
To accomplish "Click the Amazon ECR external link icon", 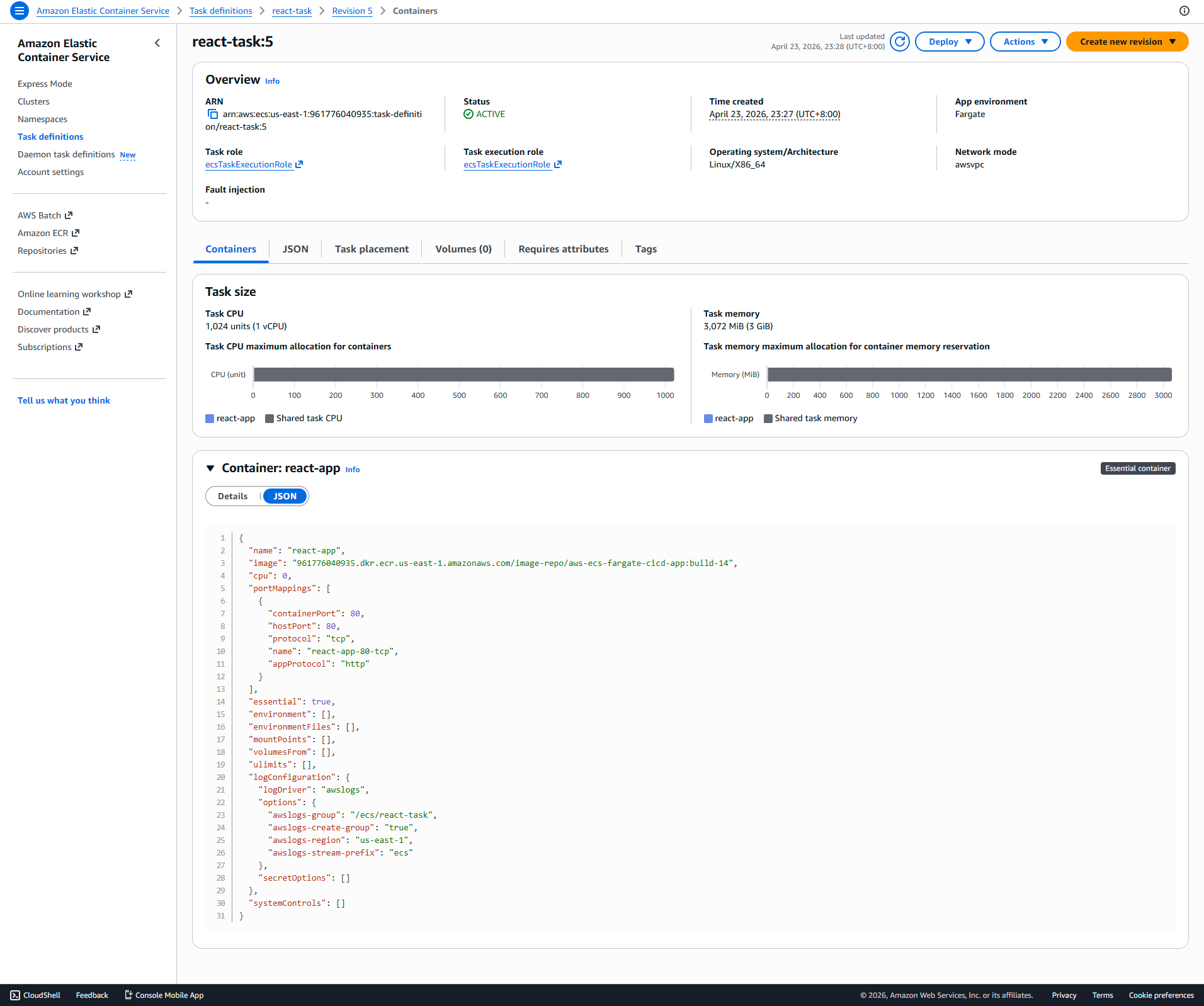I will tap(76, 233).
